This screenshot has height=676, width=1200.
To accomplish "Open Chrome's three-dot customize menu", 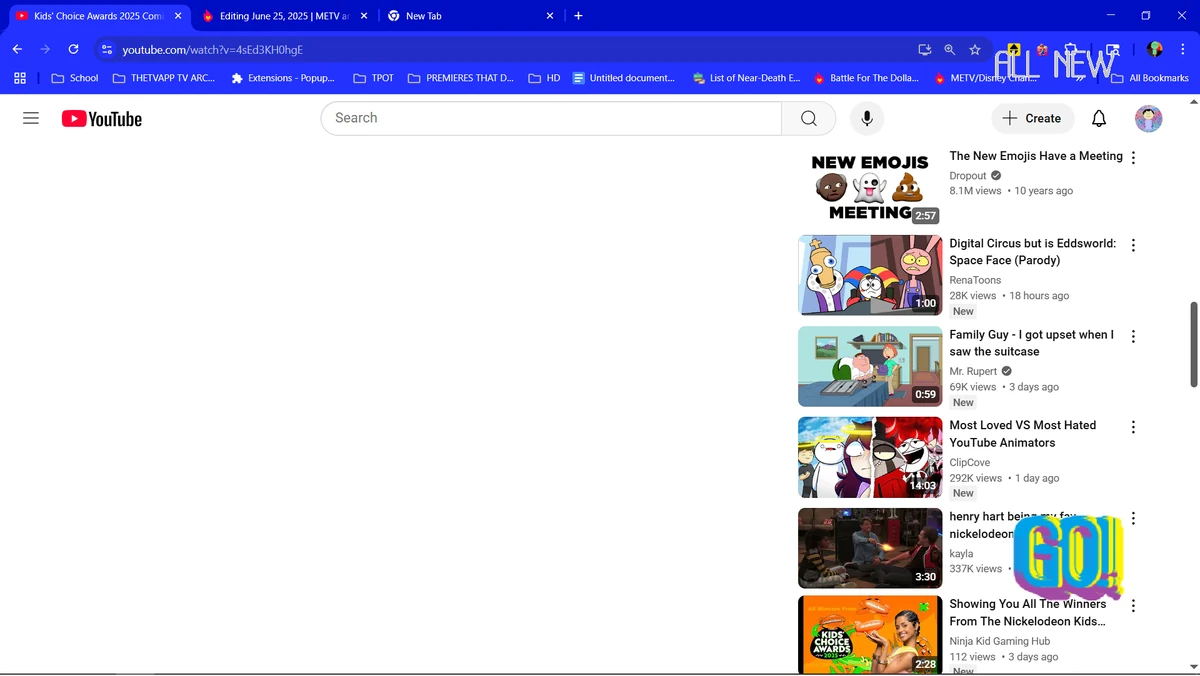I will [x=1183, y=50].
